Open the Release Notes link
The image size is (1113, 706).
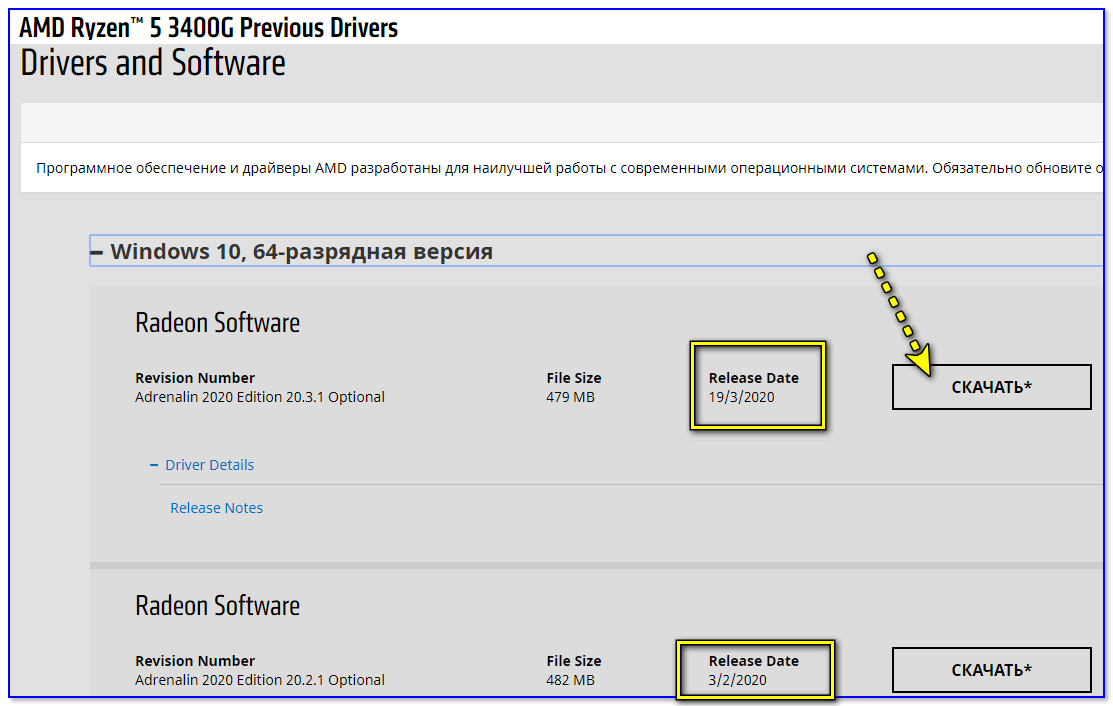(x=216, y=508)
